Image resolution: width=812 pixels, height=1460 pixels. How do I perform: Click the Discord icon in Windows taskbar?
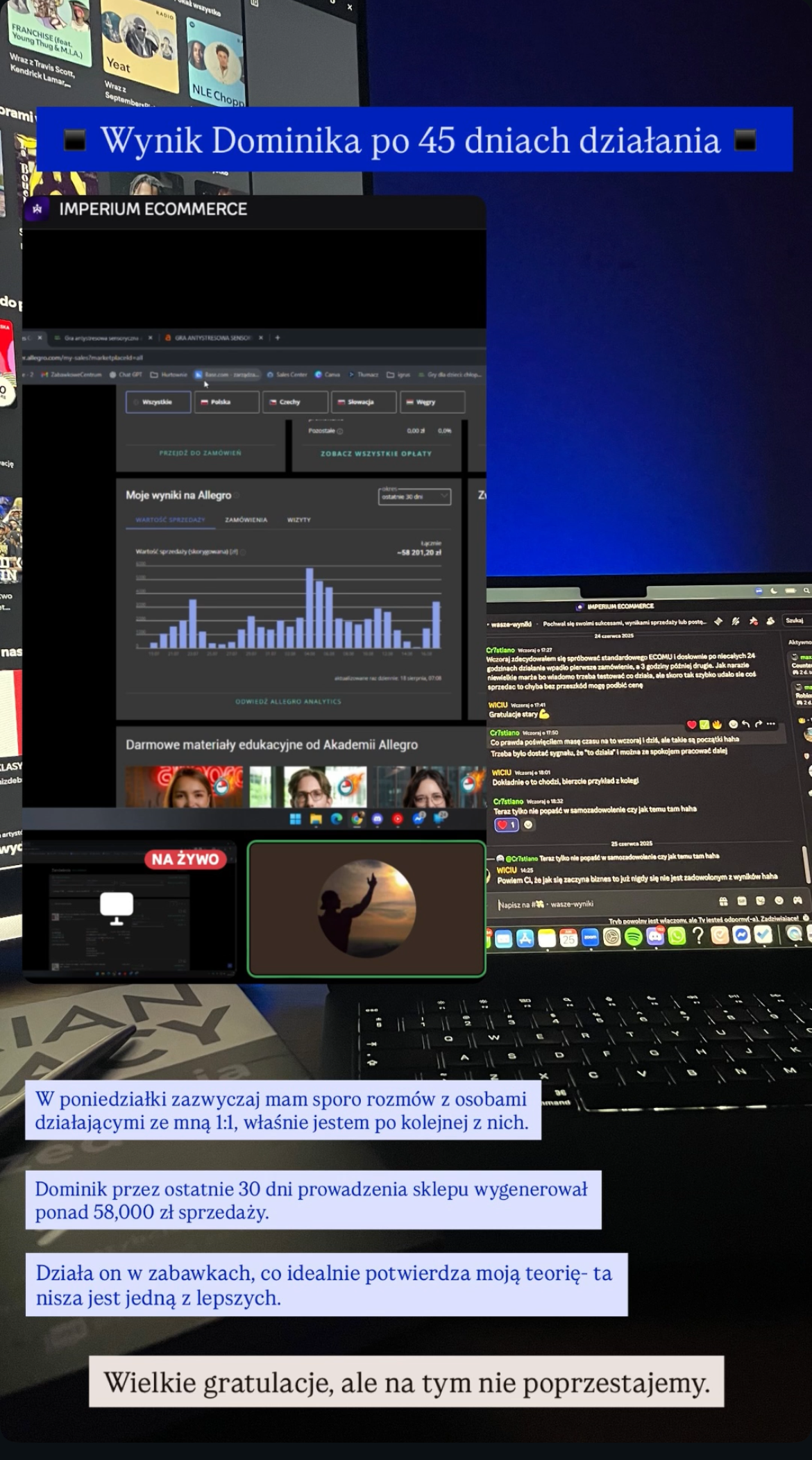377,819
